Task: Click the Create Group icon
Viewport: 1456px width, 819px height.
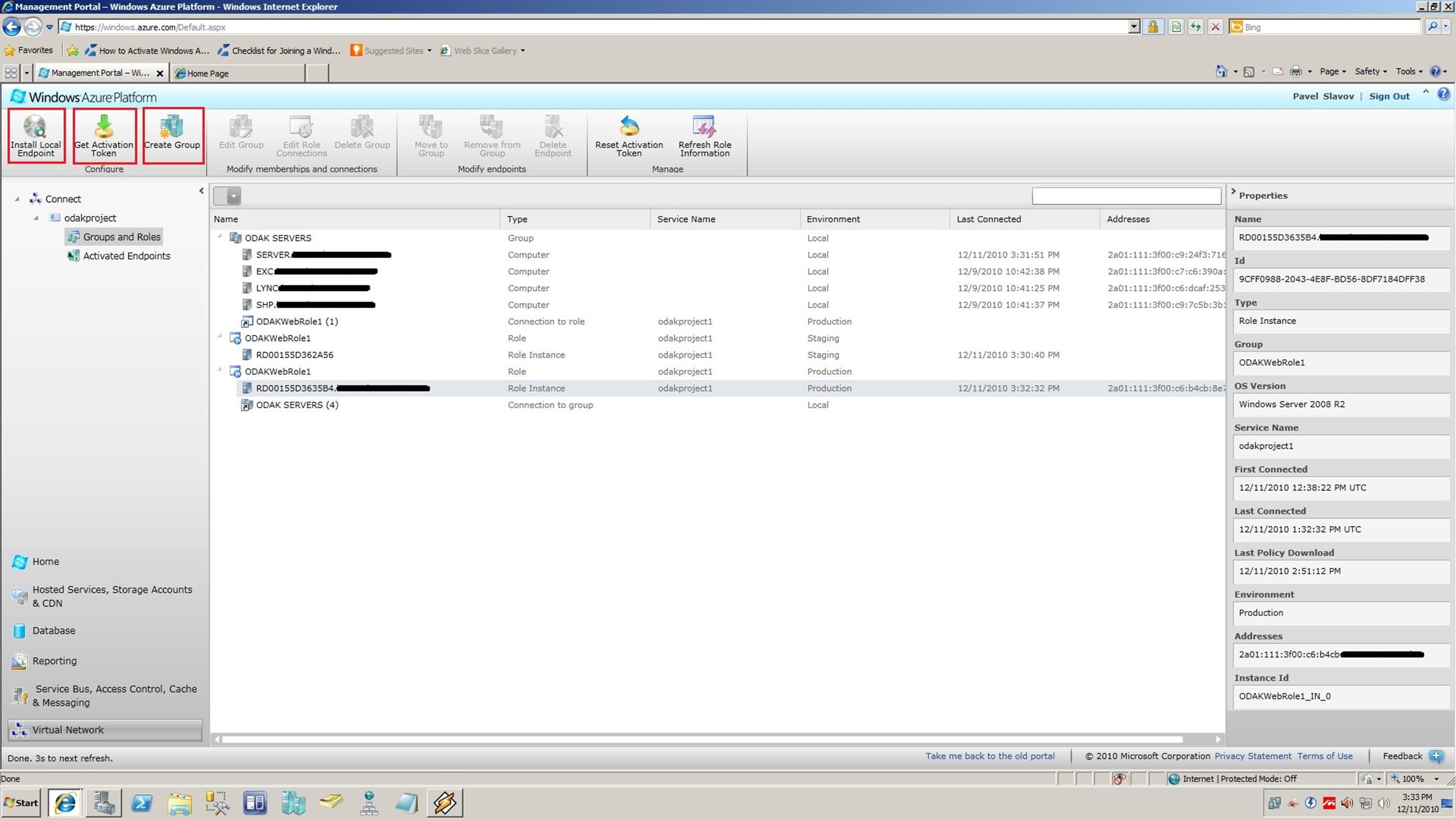Action: pos(172,126)
